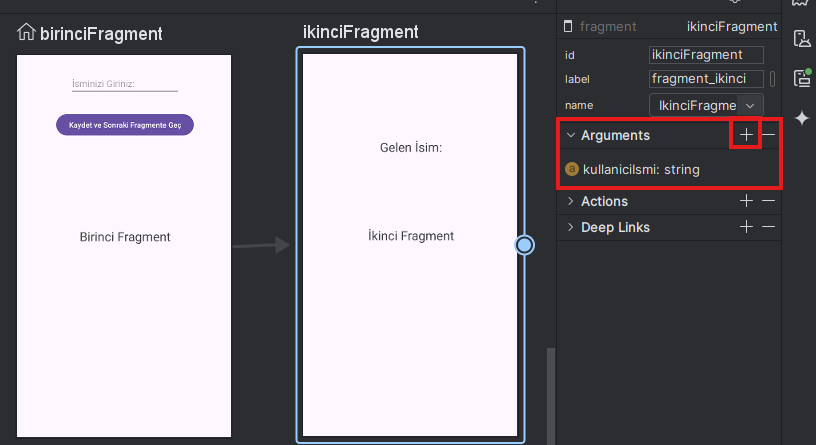Remove argument using Arguments minus icon
This screenshot has width=816, height=445.
point(768,135)
